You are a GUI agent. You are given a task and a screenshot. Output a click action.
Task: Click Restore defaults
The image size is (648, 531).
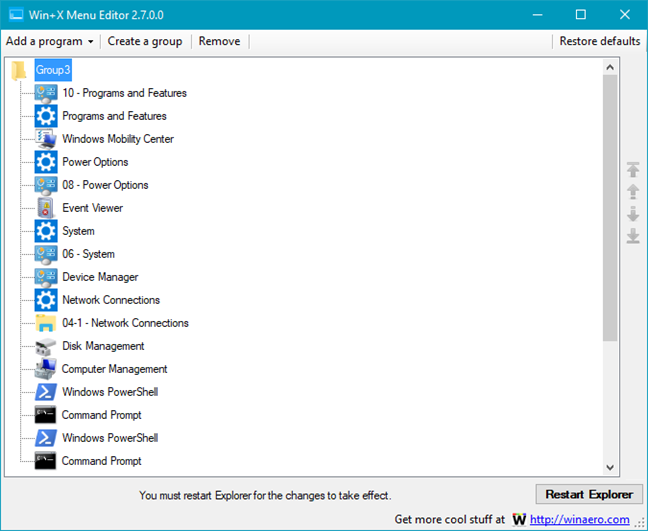(600, 41)
